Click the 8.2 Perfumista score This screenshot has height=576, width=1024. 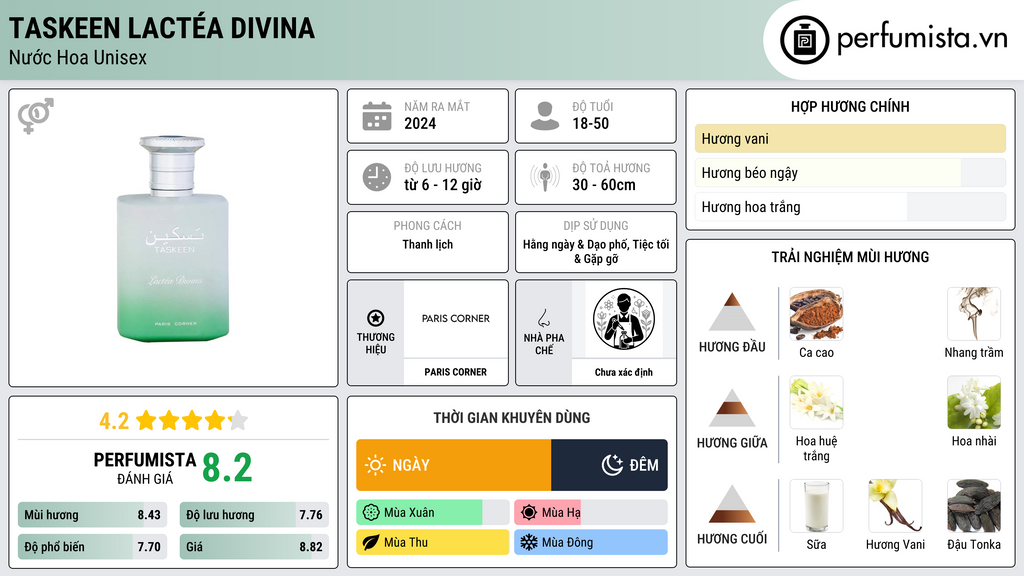[227, 468]
